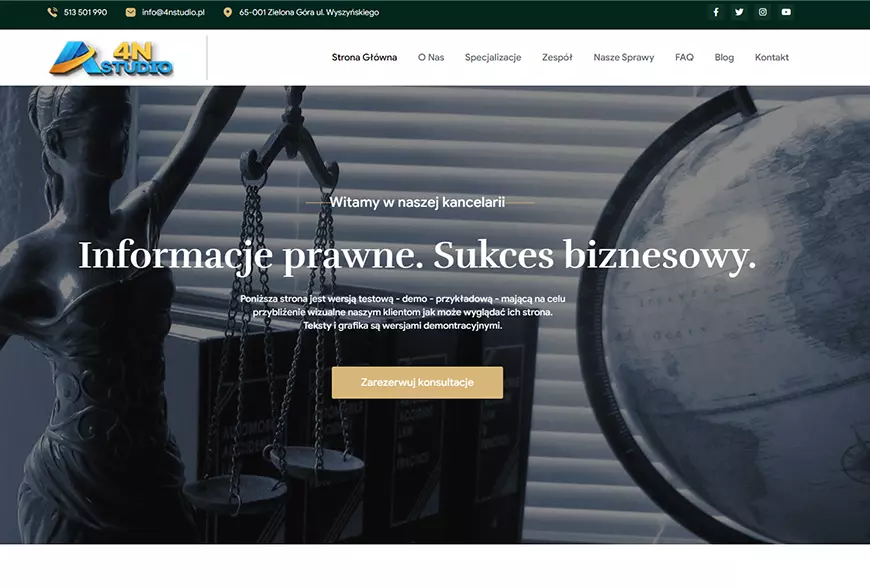Click the phone handset icon
Image resolution: width=870 pixels, height=588 pixels.
point(53,12)
